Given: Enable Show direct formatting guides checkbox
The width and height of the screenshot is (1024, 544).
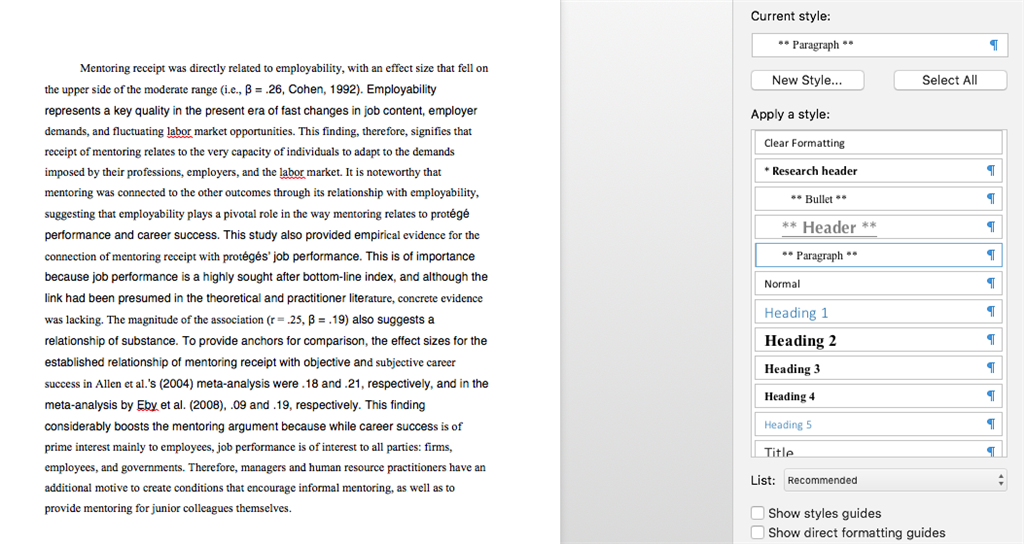Looking at the screenshot, I should point(758,532).
